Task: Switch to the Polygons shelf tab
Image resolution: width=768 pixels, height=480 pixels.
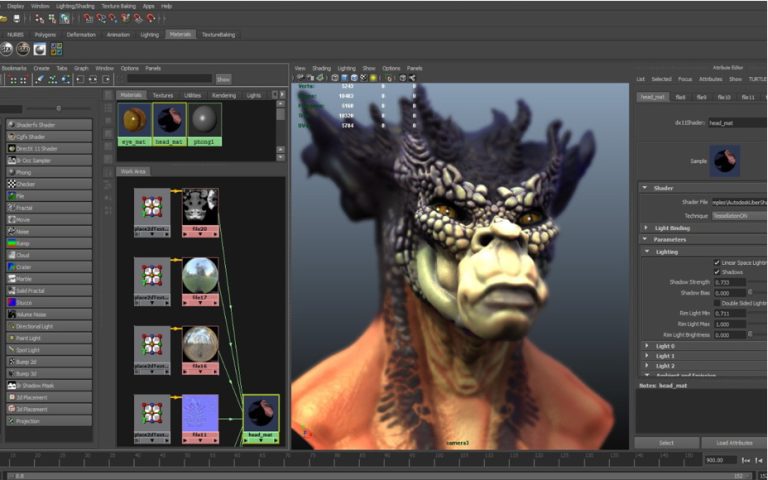Action: click(x=45, y=35)
